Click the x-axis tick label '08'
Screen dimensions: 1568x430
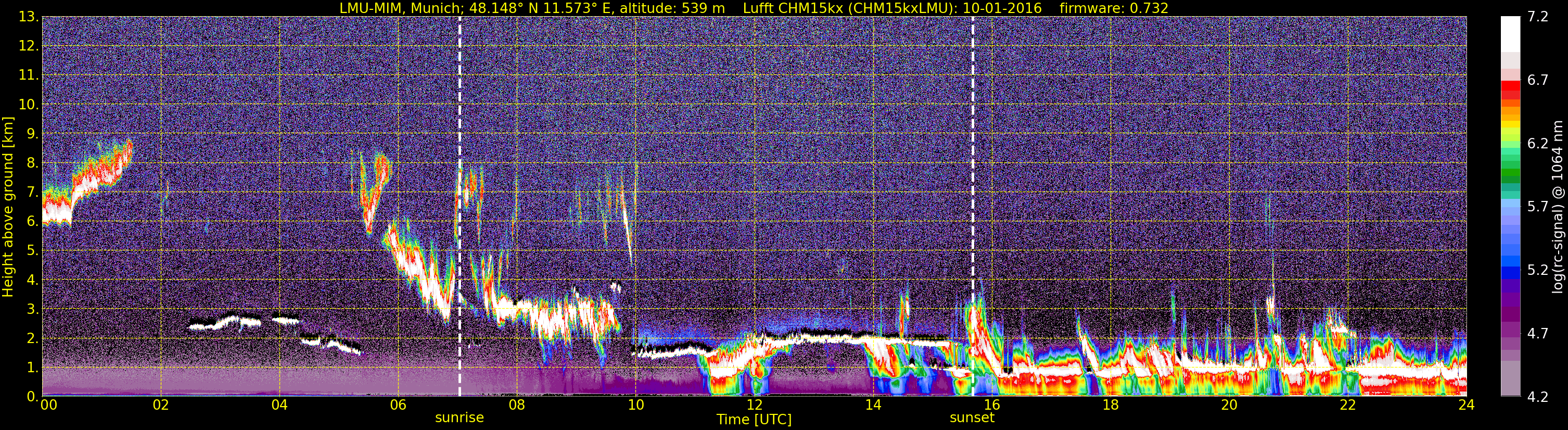[x=517, y=404]
